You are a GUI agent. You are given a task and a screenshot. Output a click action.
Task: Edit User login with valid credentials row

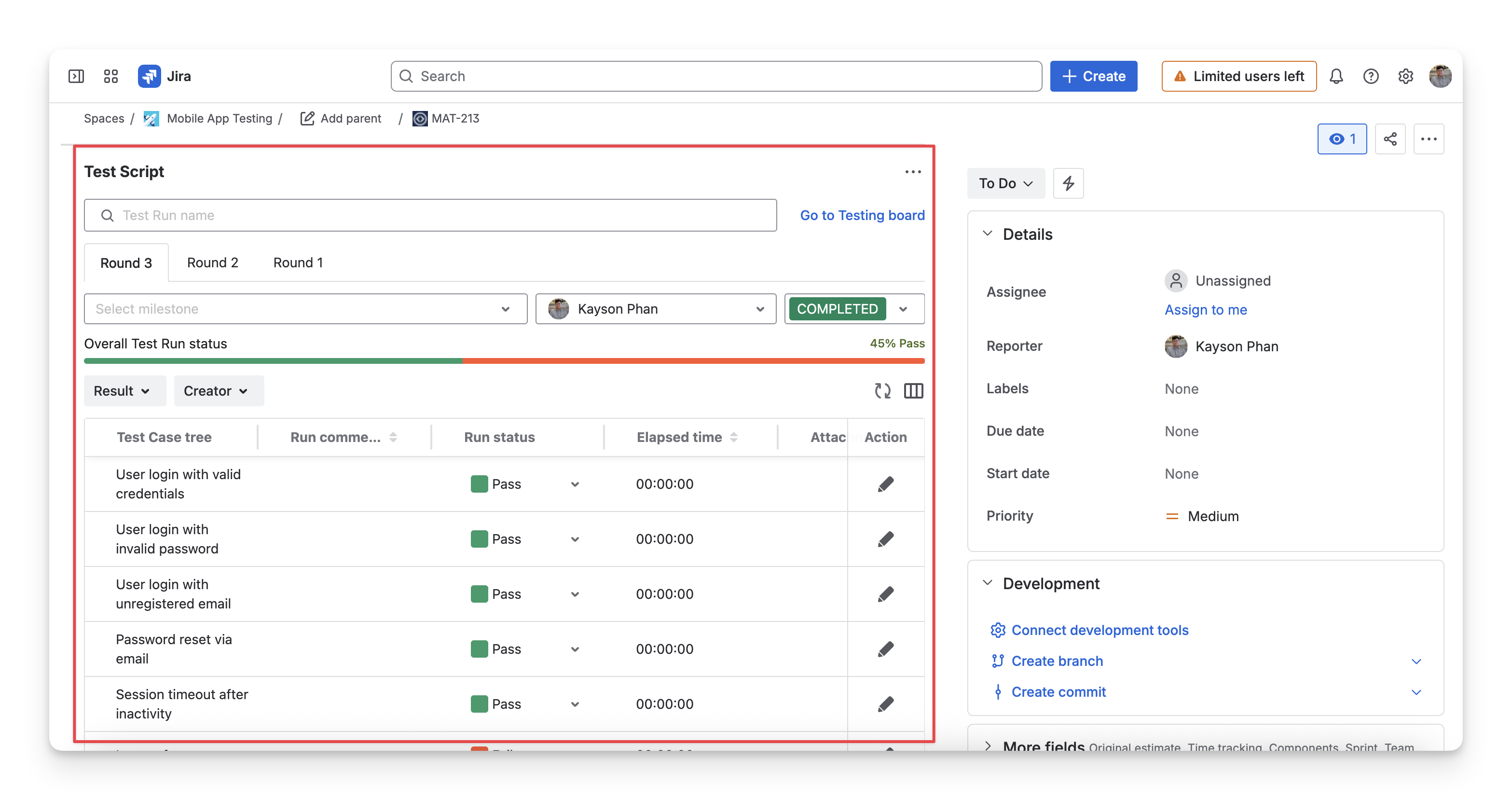point(885,484)
